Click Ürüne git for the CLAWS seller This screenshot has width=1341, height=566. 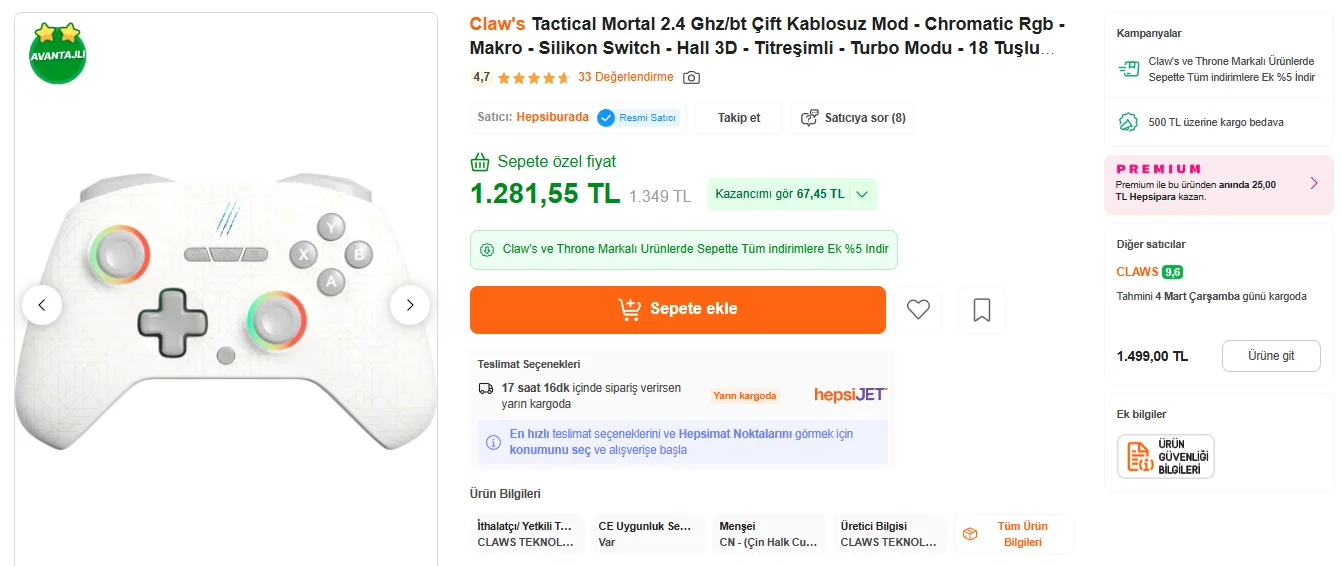click(1270, 356)
